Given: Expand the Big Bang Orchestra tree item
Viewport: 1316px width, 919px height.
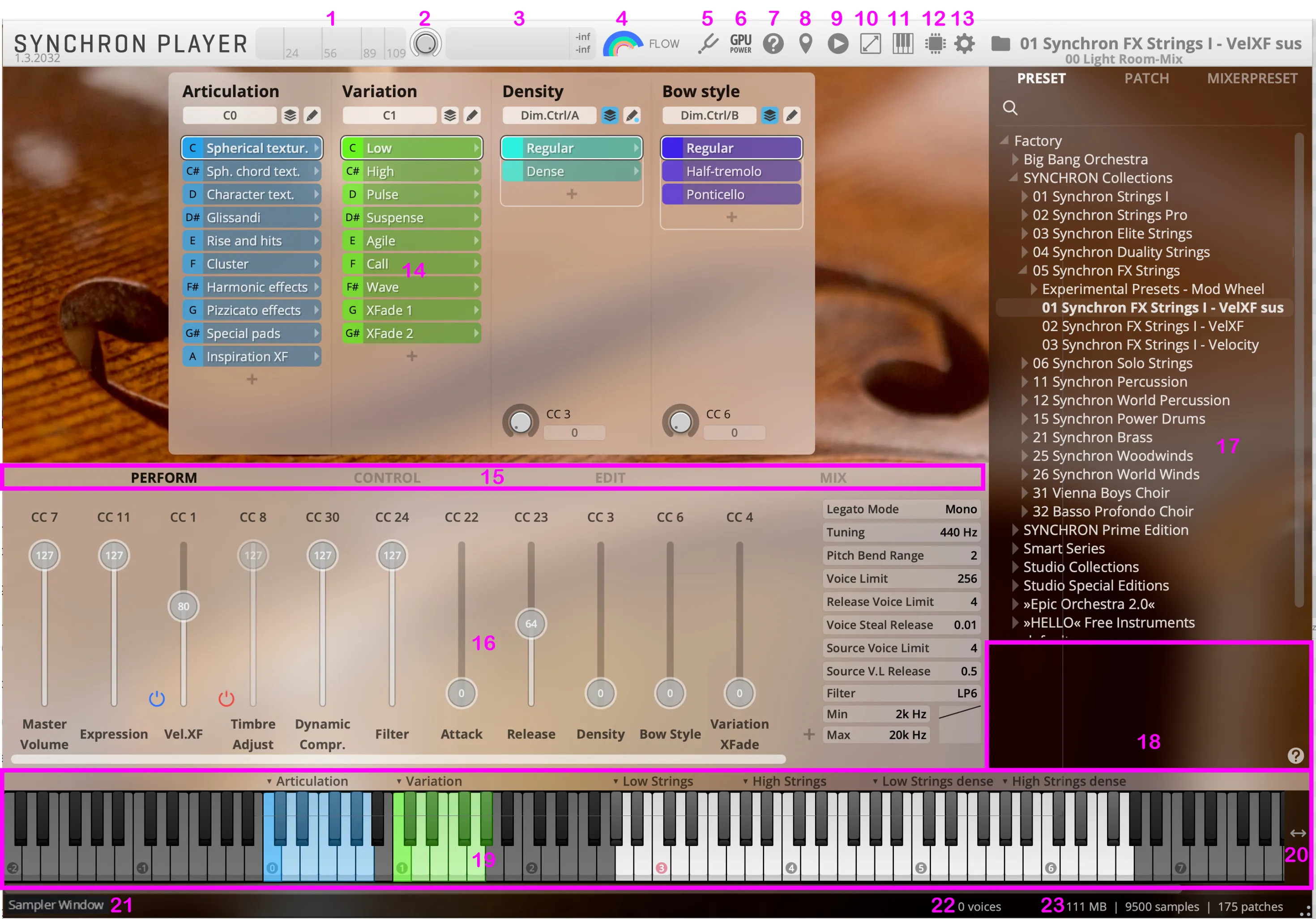Looking at the screenshot, I should click(1015, 159).
